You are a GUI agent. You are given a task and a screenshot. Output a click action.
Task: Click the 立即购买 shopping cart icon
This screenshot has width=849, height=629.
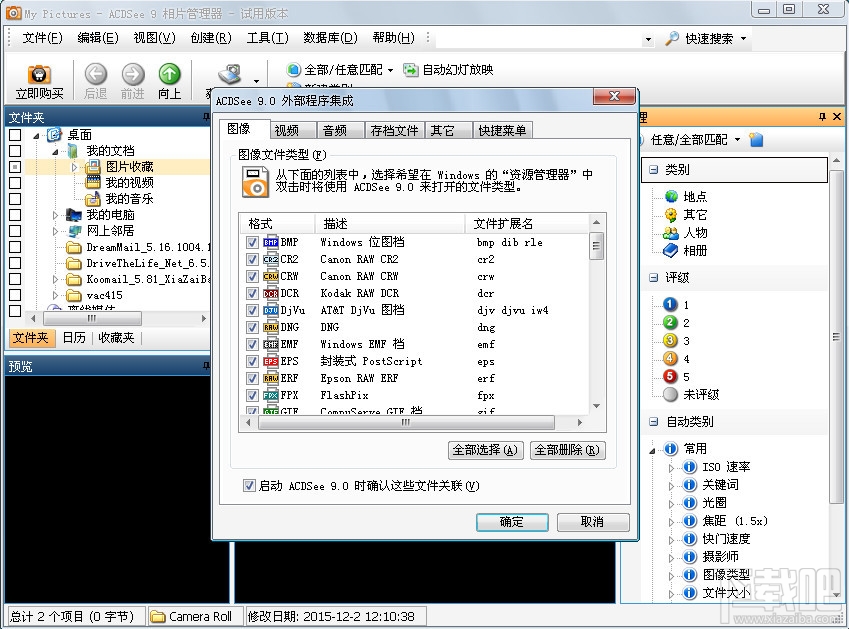click(x=38, y=74)
